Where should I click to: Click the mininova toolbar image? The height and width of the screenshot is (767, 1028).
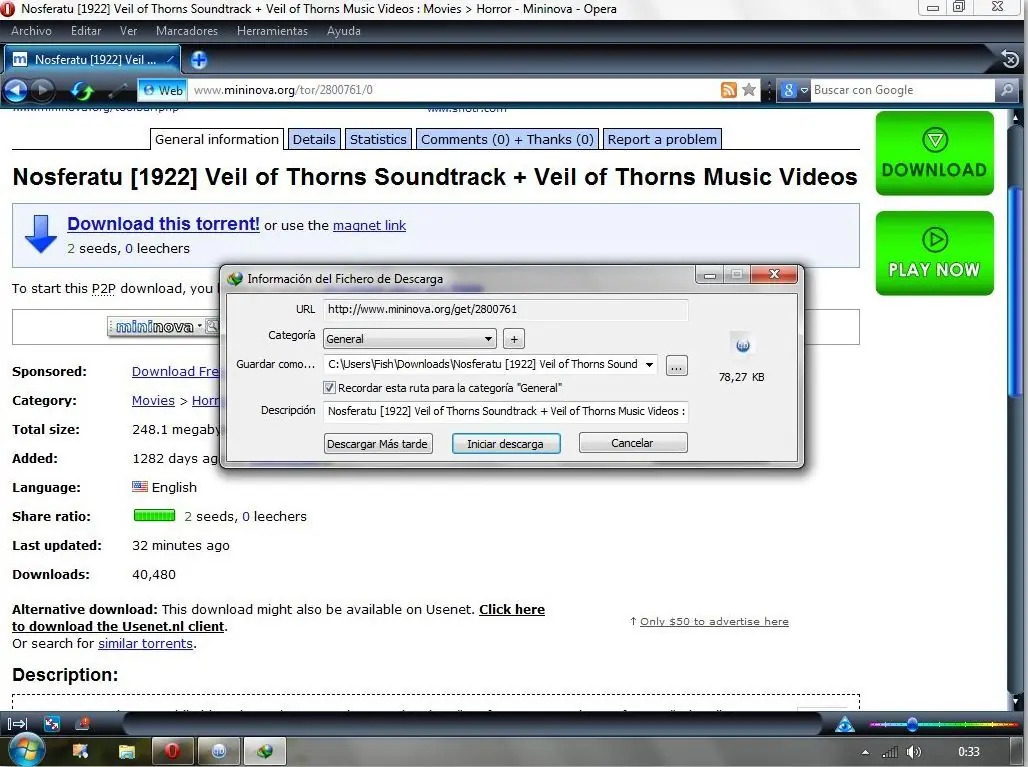coord(163,326)
